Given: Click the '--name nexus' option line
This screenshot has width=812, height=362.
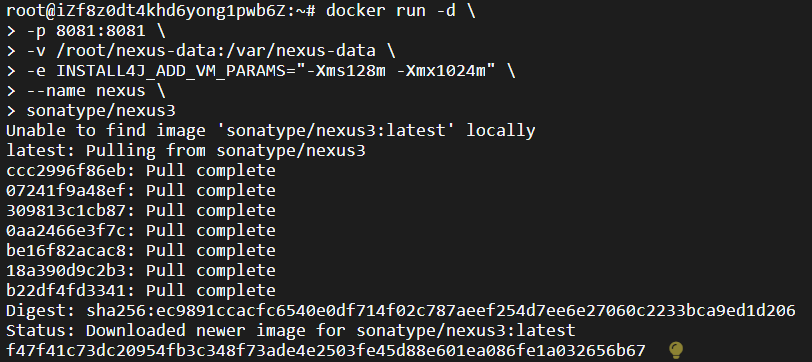Looking at the screenshot, I should tap(86, 91).
